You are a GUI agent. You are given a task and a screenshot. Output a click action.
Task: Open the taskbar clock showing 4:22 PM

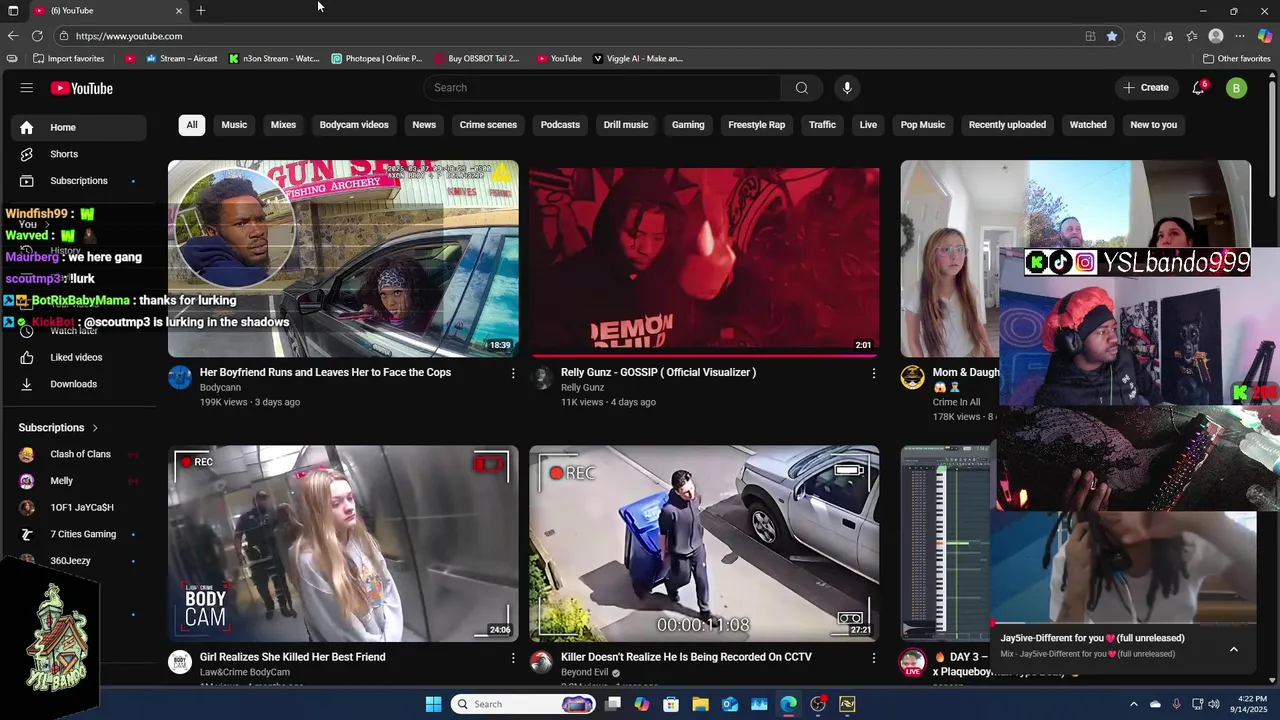(x=1251, y=704)
